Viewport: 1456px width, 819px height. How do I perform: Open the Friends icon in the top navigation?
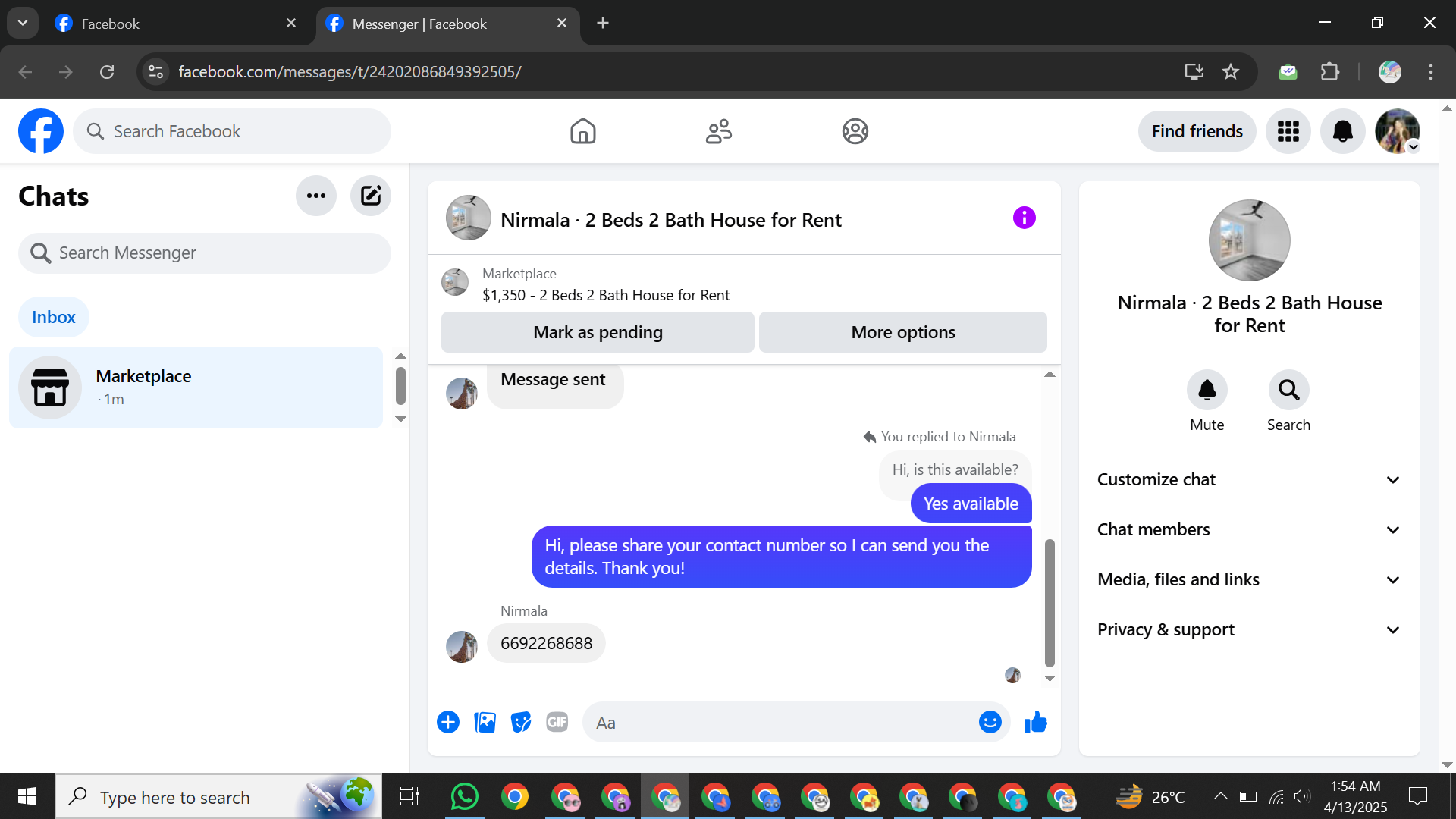click(718, 131)
